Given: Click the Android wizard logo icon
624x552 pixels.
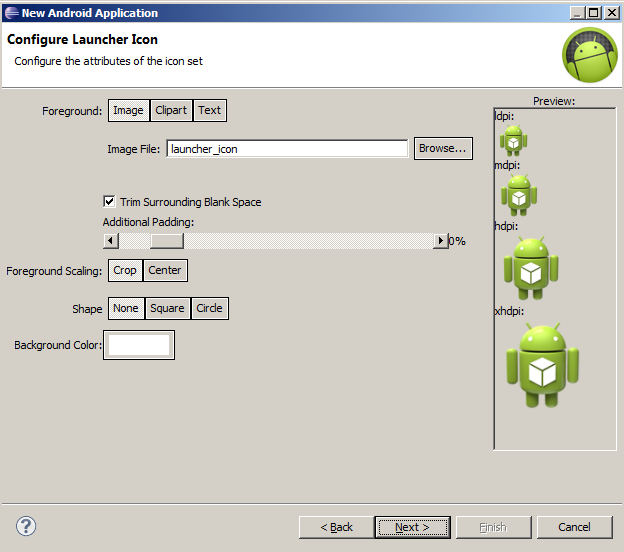Looking at the screenshot, I should (590, 55).
